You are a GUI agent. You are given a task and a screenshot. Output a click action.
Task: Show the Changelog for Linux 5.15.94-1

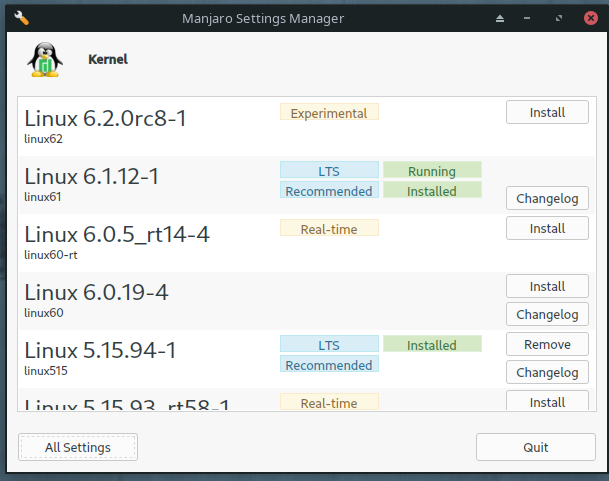tap(547, 372)
